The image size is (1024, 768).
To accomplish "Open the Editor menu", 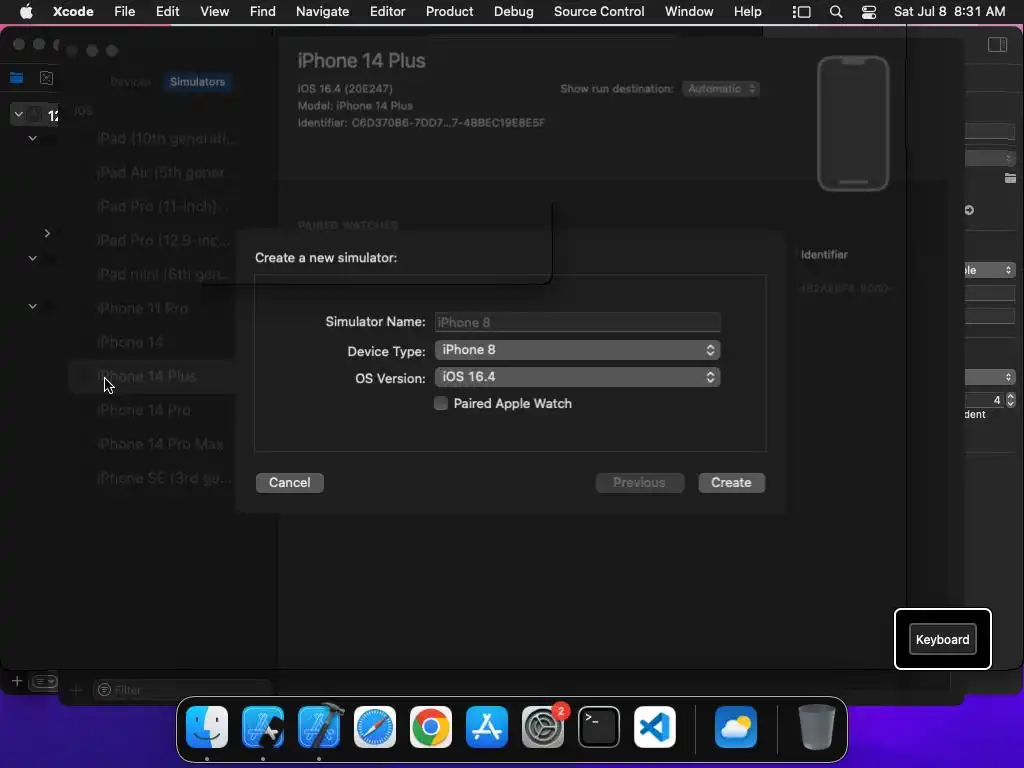I will tap(387, 11).
